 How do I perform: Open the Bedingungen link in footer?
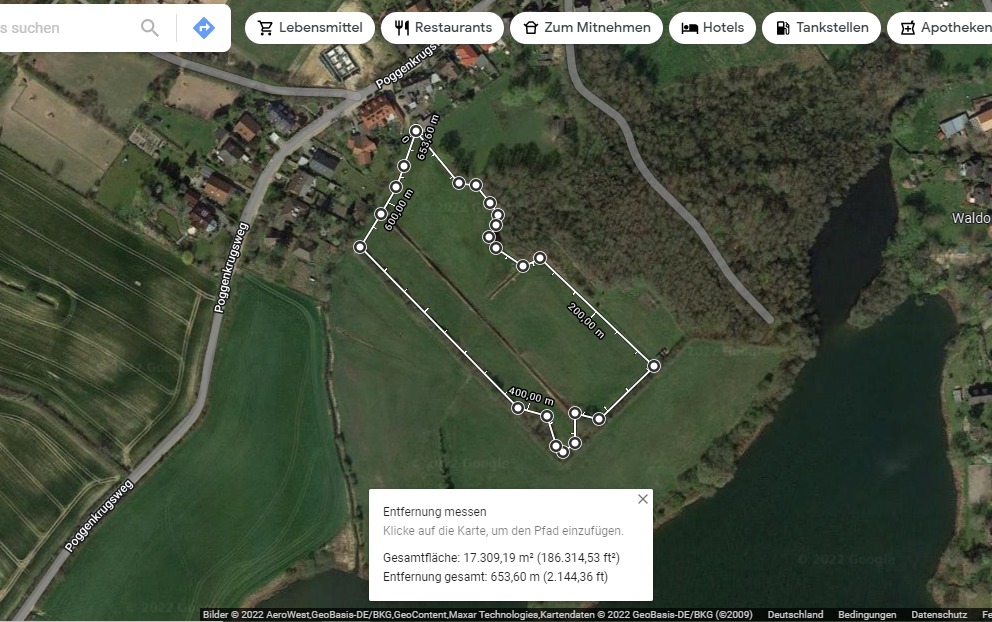coord(867,614)
